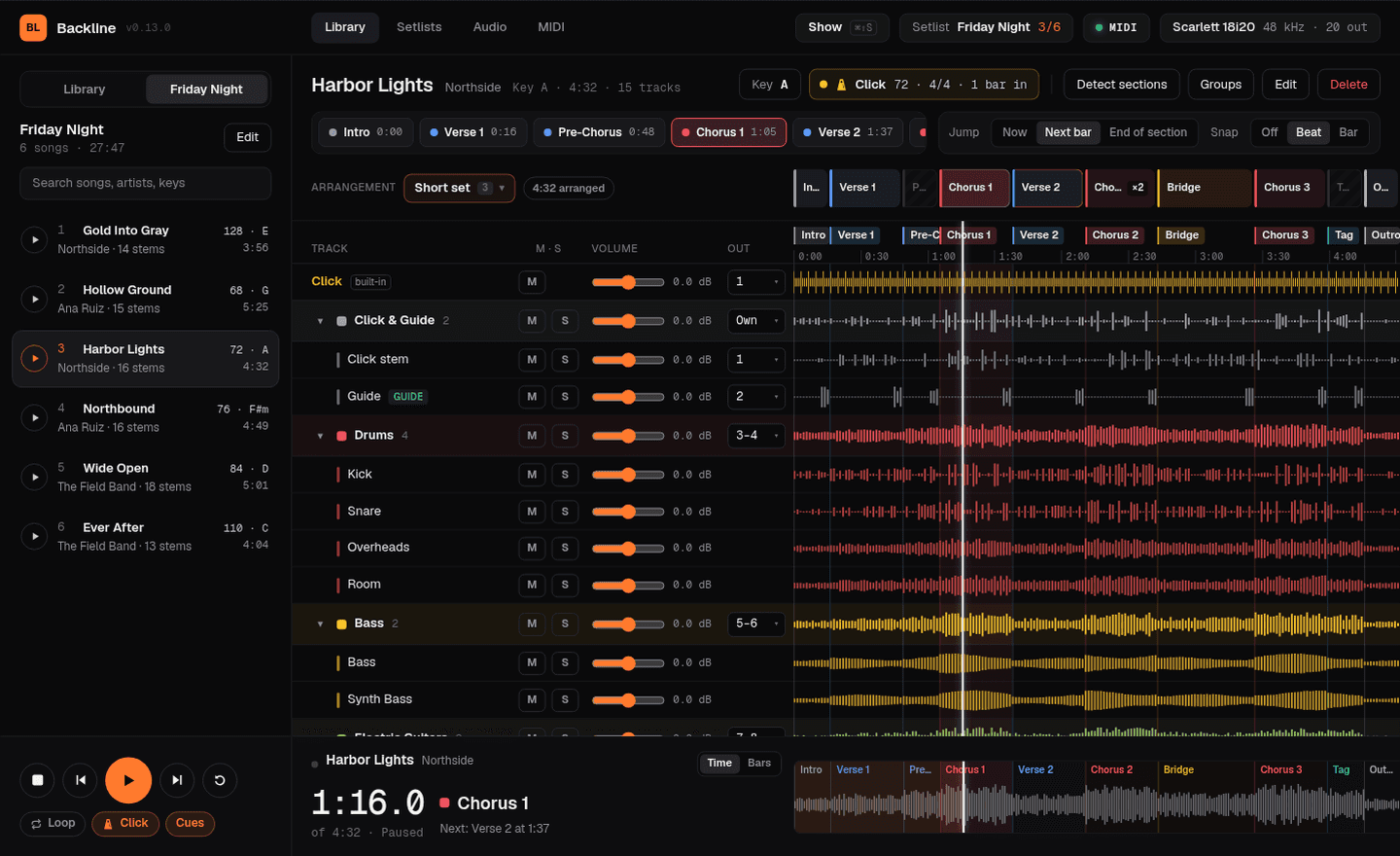The width and height of the screenshot is (1400, 856).
Task: Collapse the Bass group
Action: (x=320, y=624)
